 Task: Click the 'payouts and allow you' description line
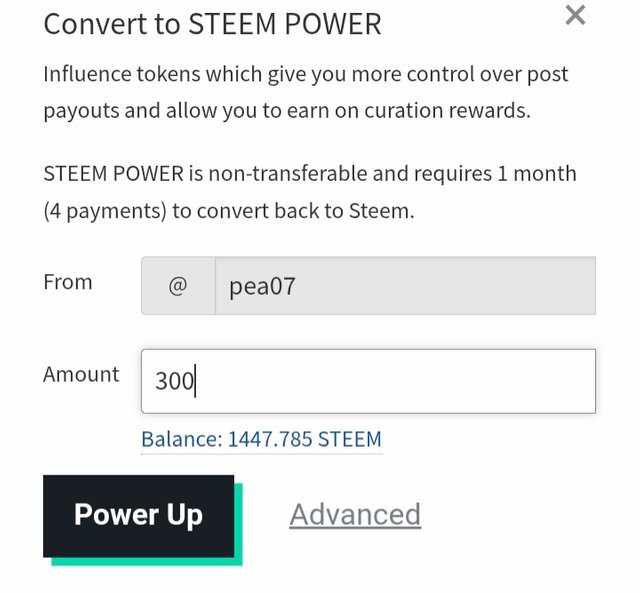pos(287,111)
